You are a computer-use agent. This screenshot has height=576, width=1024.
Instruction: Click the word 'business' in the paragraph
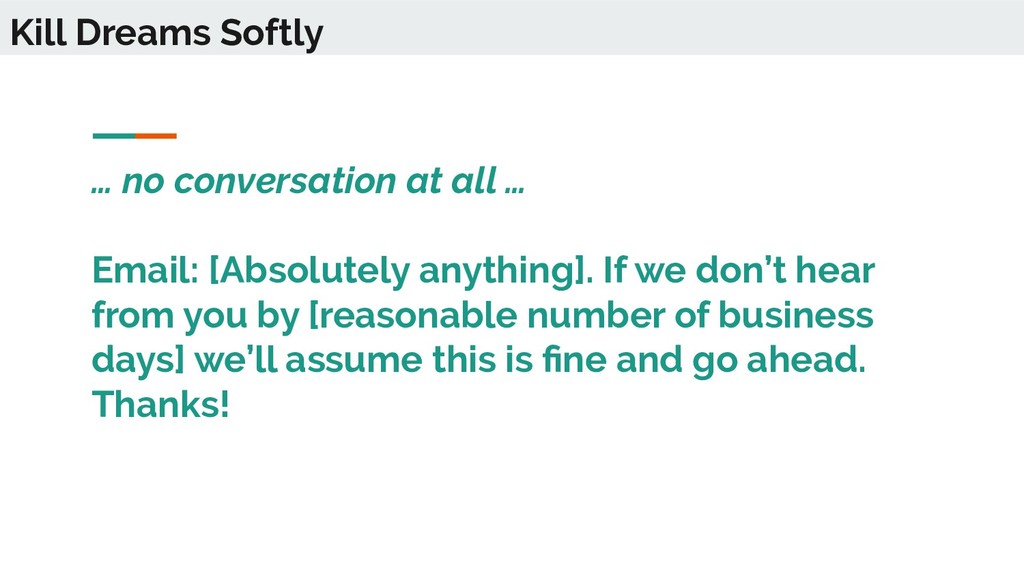(x=795, y=315)
